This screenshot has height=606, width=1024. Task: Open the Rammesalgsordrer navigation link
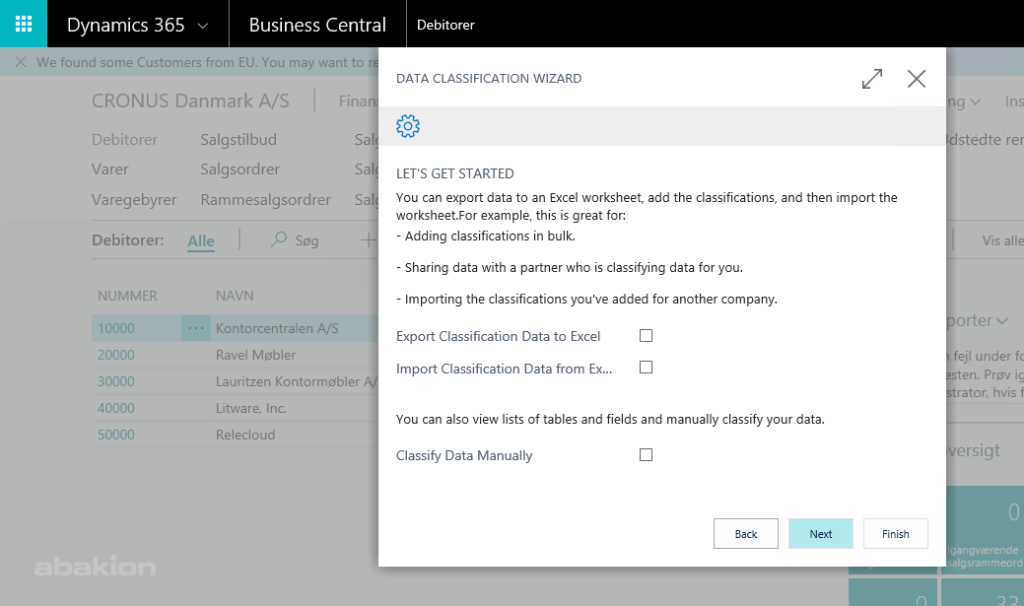pos(266,200)
